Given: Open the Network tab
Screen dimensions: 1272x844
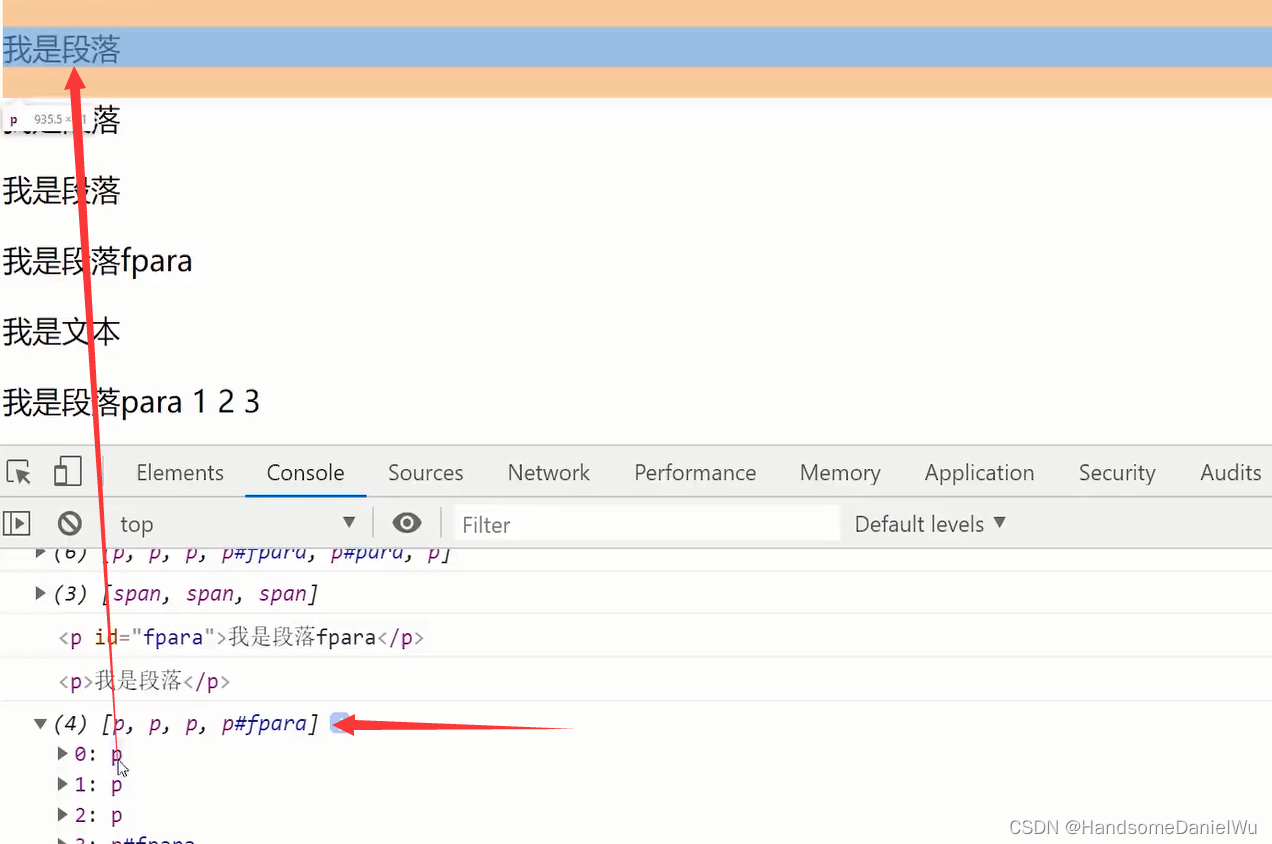Looking at the screenshot, I should click(x=549, y=473).
